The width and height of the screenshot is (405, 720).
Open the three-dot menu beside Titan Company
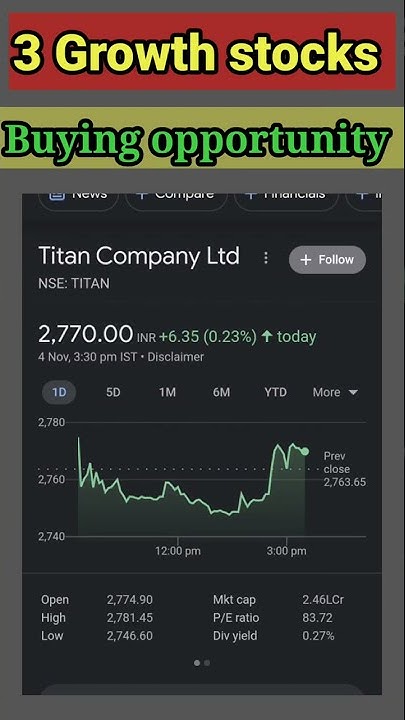[x=265, y=258]
